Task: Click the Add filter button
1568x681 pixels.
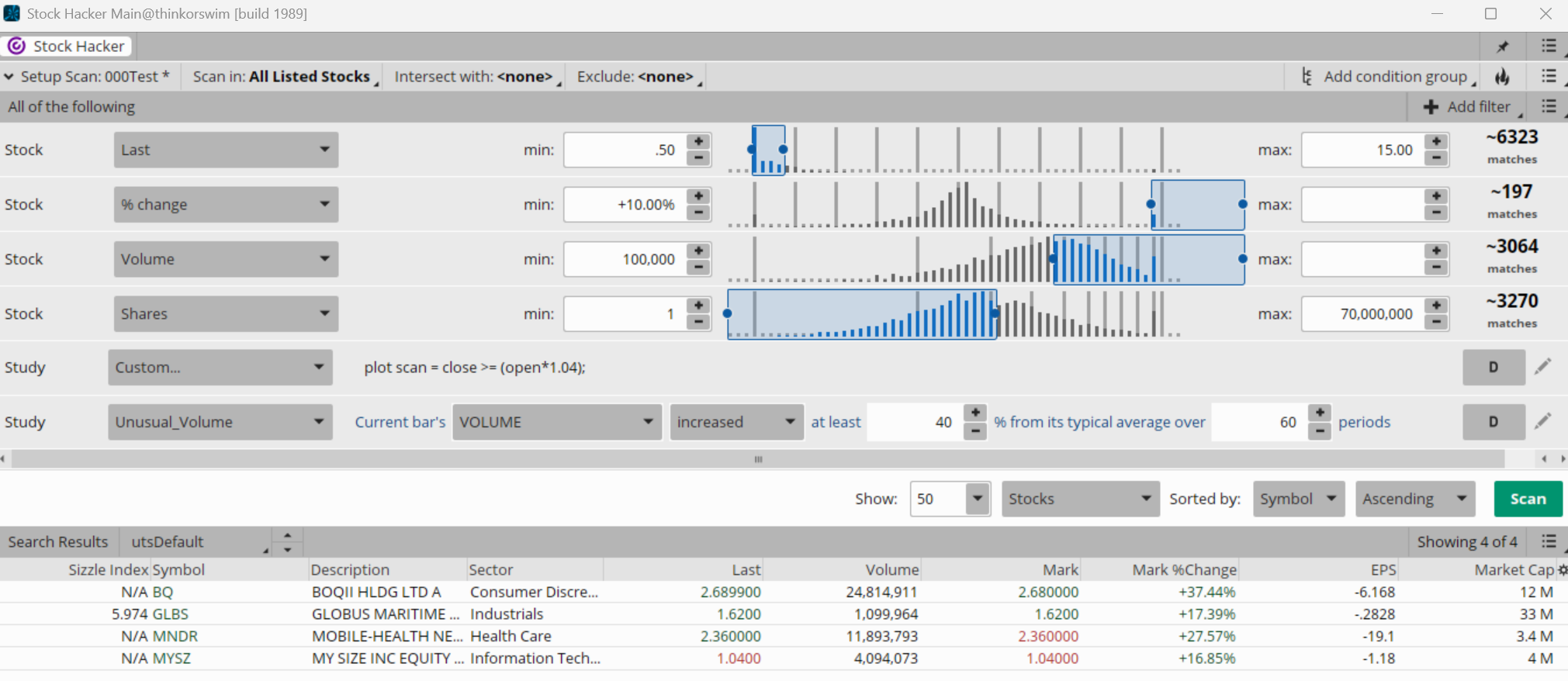Action: pos(1466,107)
